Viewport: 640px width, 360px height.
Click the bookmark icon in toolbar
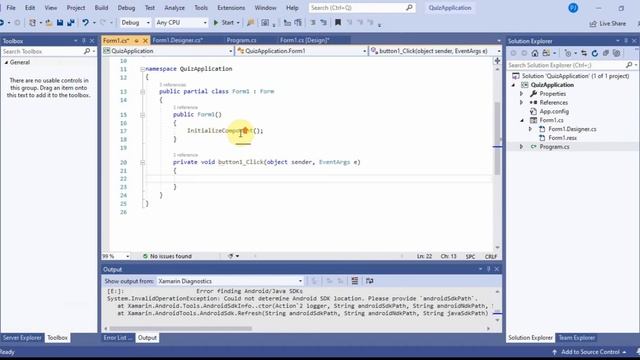[x=338, y=22]
